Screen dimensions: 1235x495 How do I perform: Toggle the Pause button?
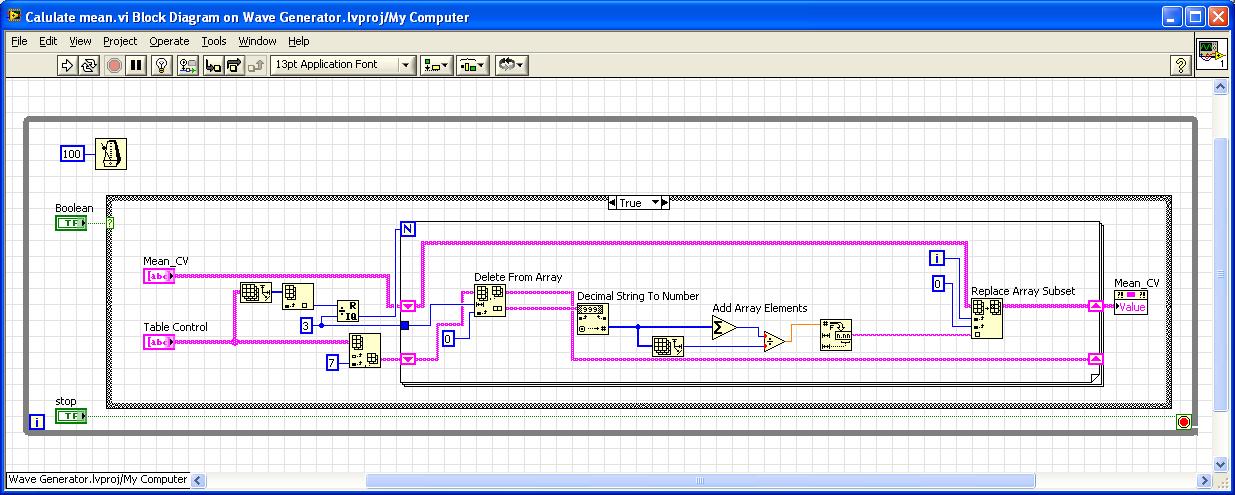pos(136,65)
